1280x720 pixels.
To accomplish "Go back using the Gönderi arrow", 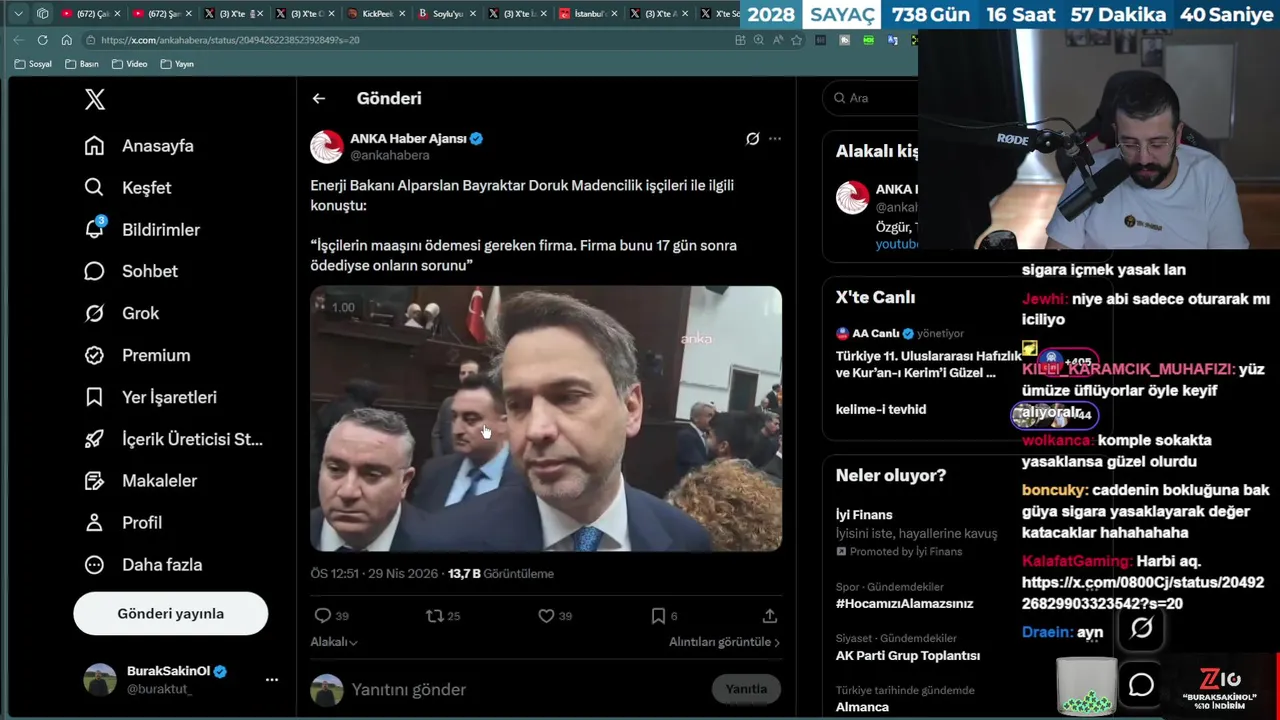I will coord(318,98).
